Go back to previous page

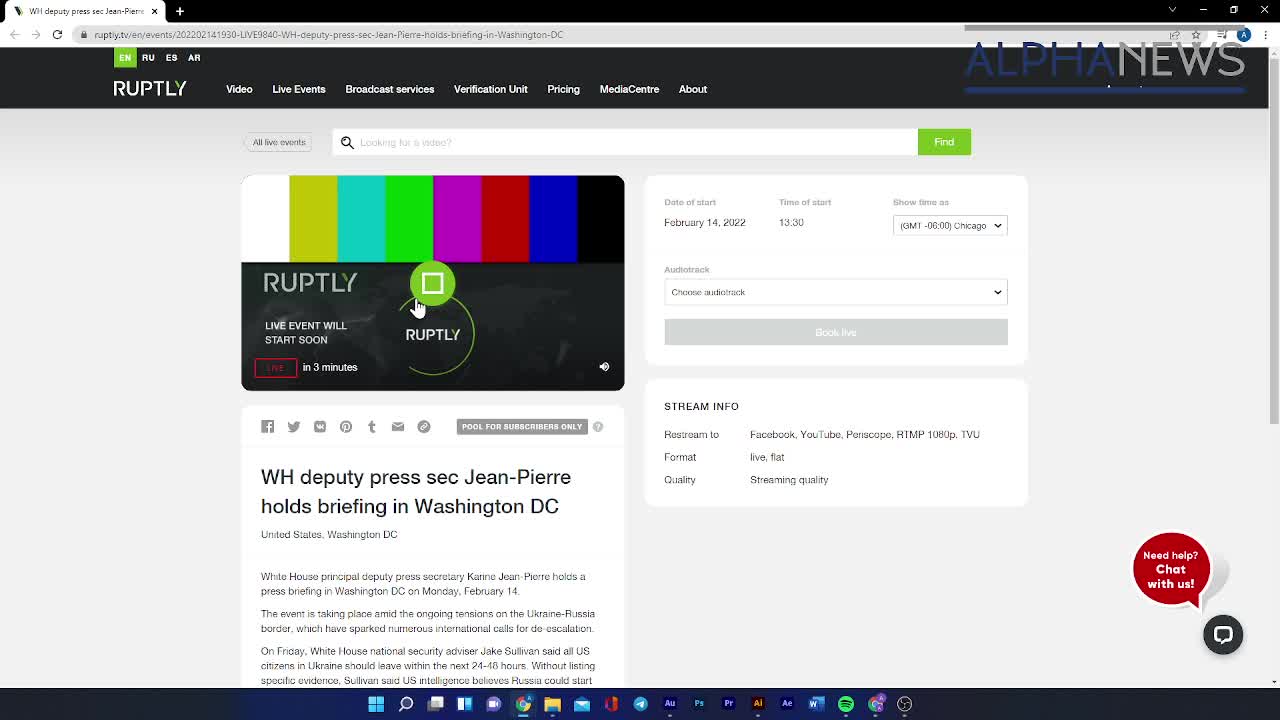point(14,35)
